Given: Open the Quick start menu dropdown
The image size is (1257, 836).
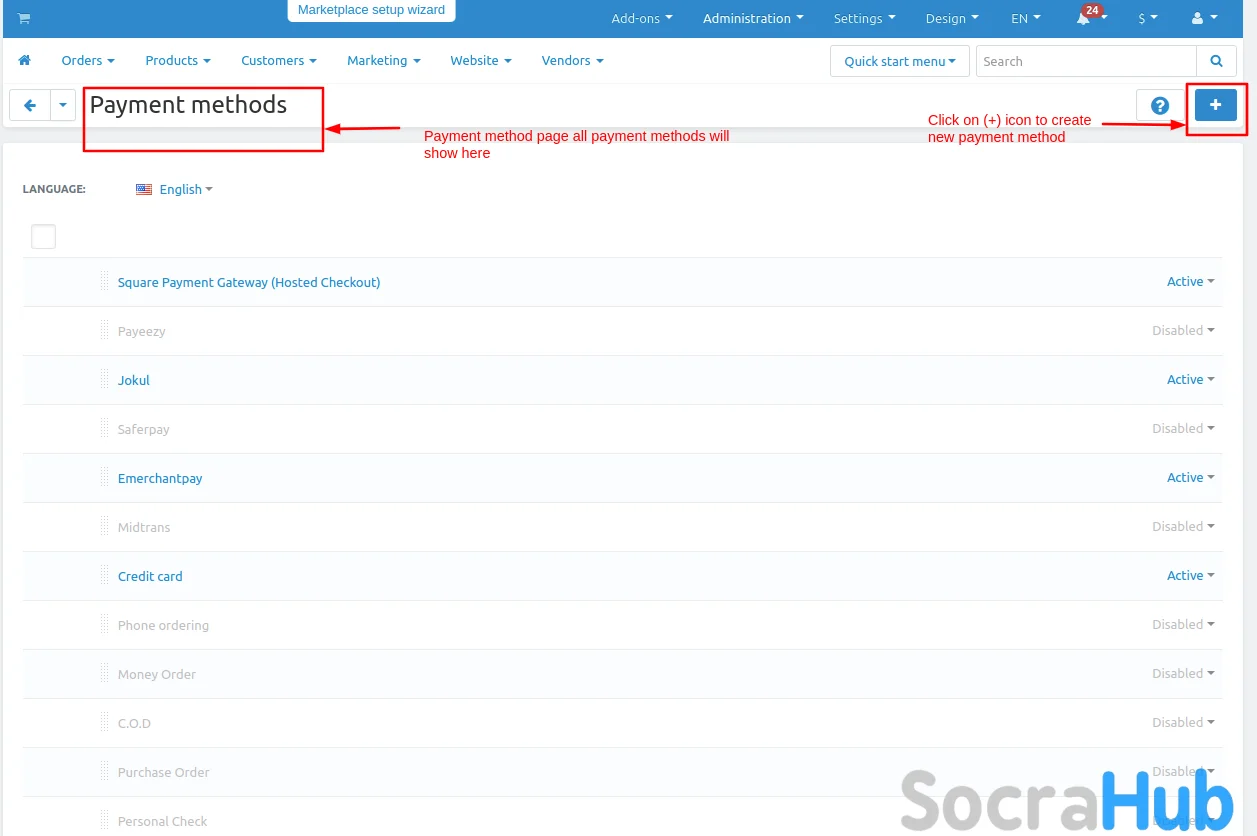Looking at the screenshot, I should click(x=899, y=61).
